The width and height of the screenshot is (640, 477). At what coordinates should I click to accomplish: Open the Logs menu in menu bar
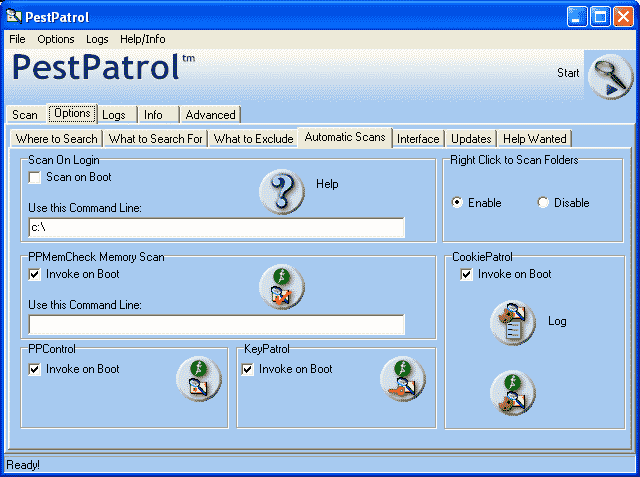tap(97, 39)
